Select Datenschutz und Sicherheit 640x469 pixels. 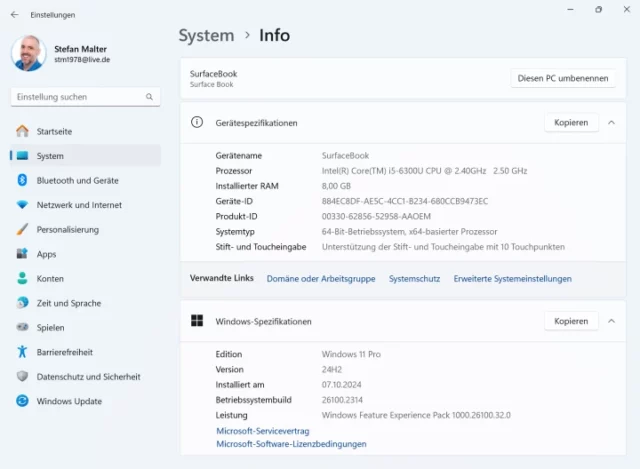pos(86,376)
